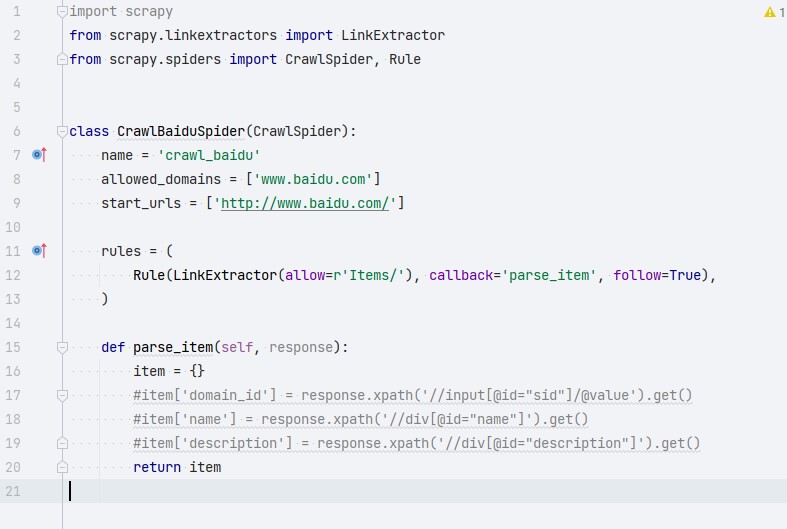Place cursor on CrawlBaiduSpider class name
The height and width of the screenshot is (529, 787).
[x=180, y=131]
